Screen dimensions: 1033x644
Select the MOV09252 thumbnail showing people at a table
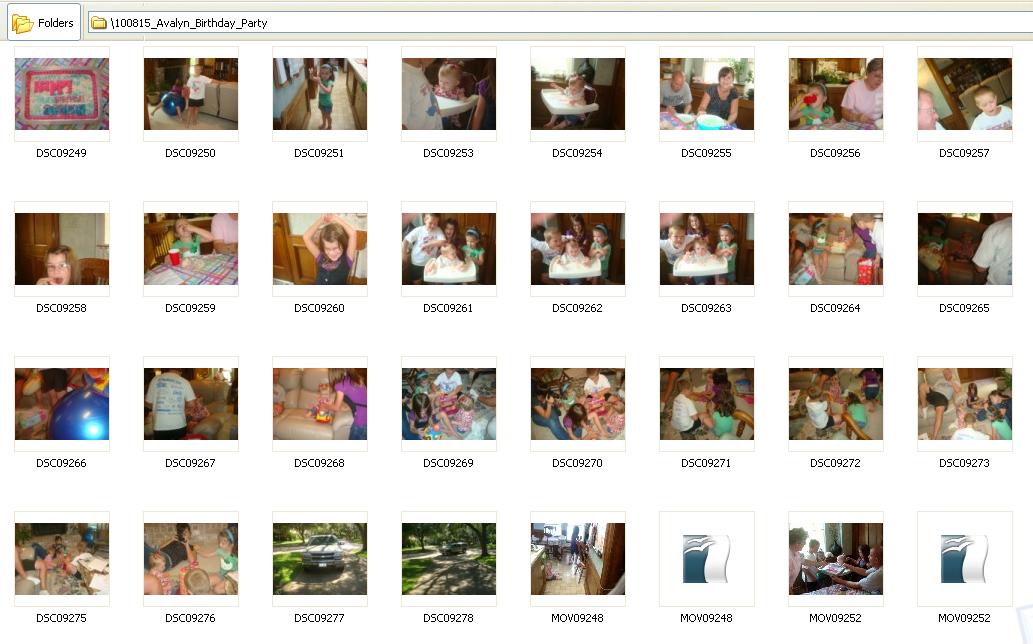pyautogui.click(x=835, y=559)
